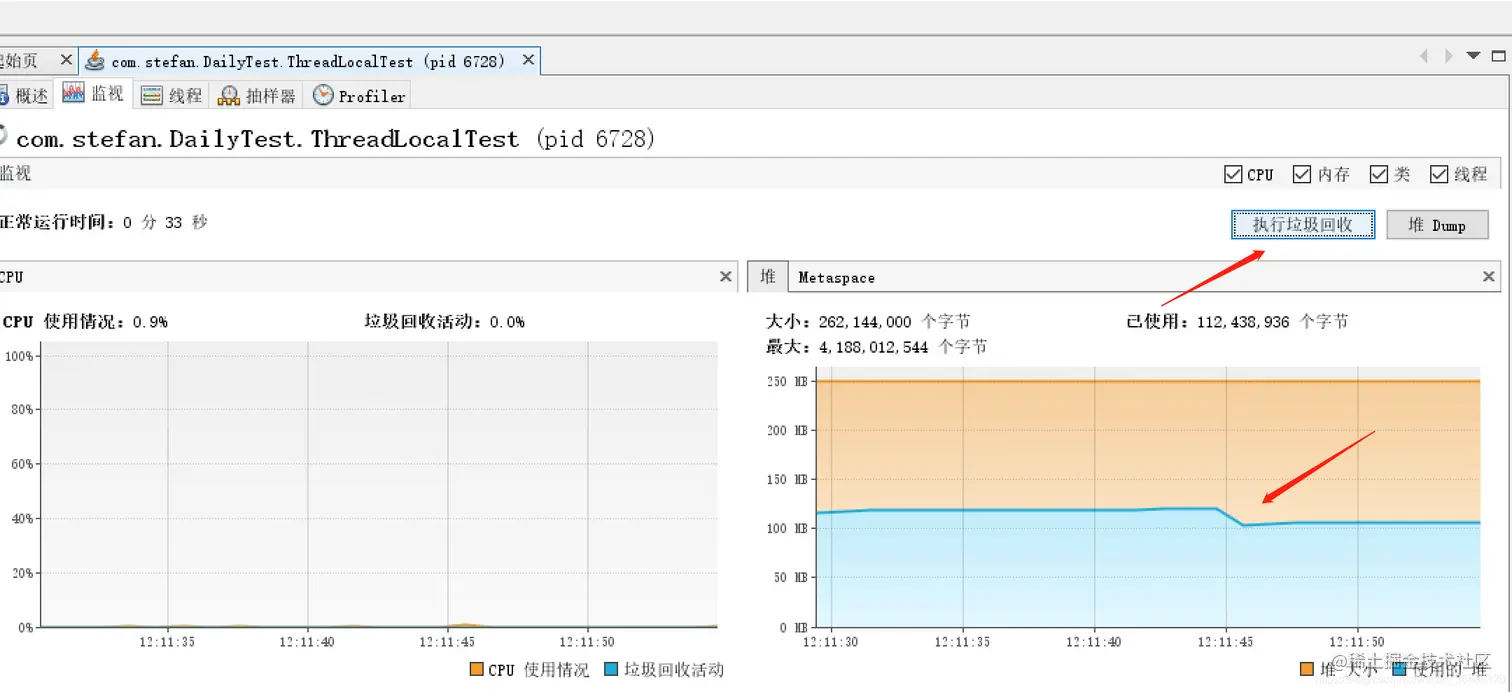Click the back navigation arrow
This screenshot has width=1512, height=692.
tap(1424, 56)
